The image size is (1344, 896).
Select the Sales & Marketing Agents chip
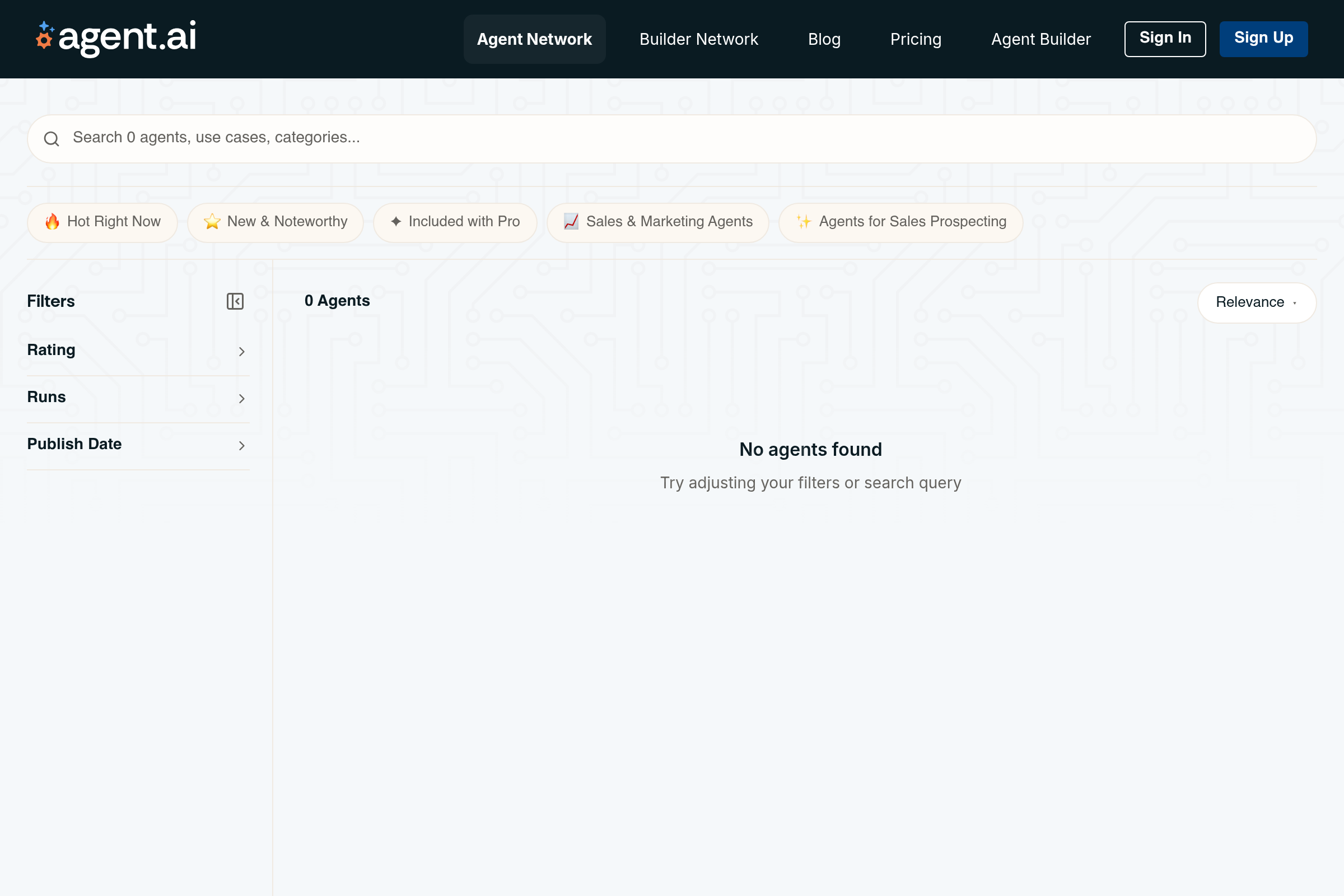pyautogui.click(x=657, y=222)
